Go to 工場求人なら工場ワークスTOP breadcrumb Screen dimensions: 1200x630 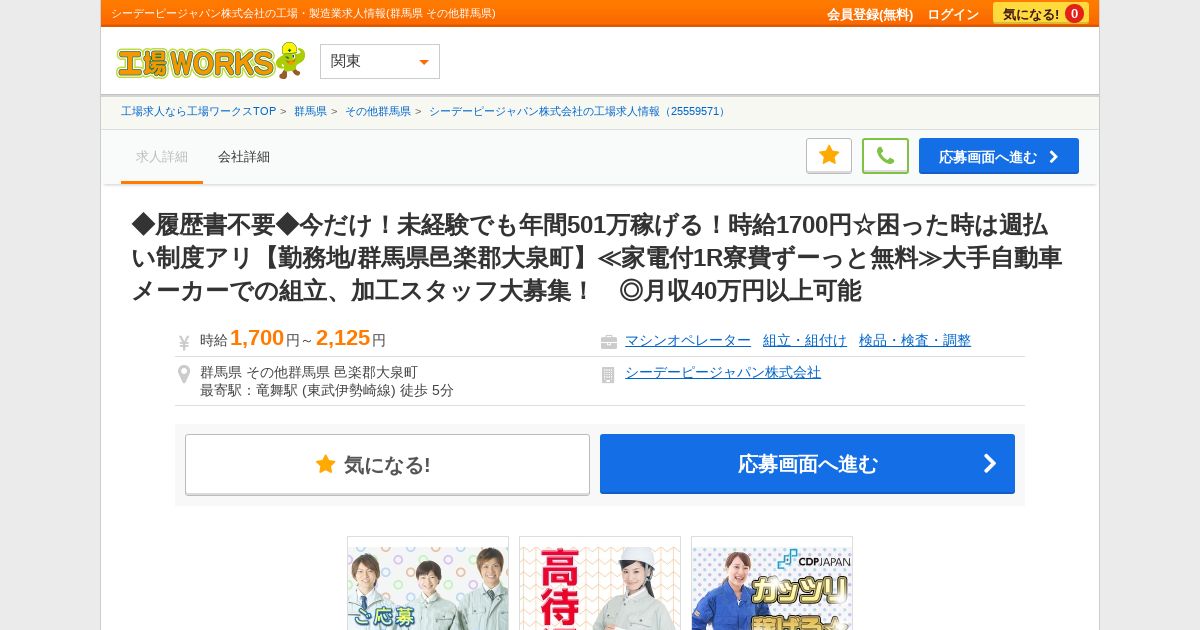[x=198, y=111]
